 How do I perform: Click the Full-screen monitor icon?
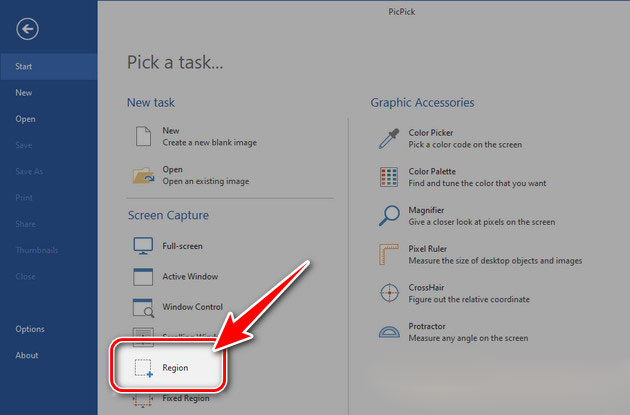143,246
